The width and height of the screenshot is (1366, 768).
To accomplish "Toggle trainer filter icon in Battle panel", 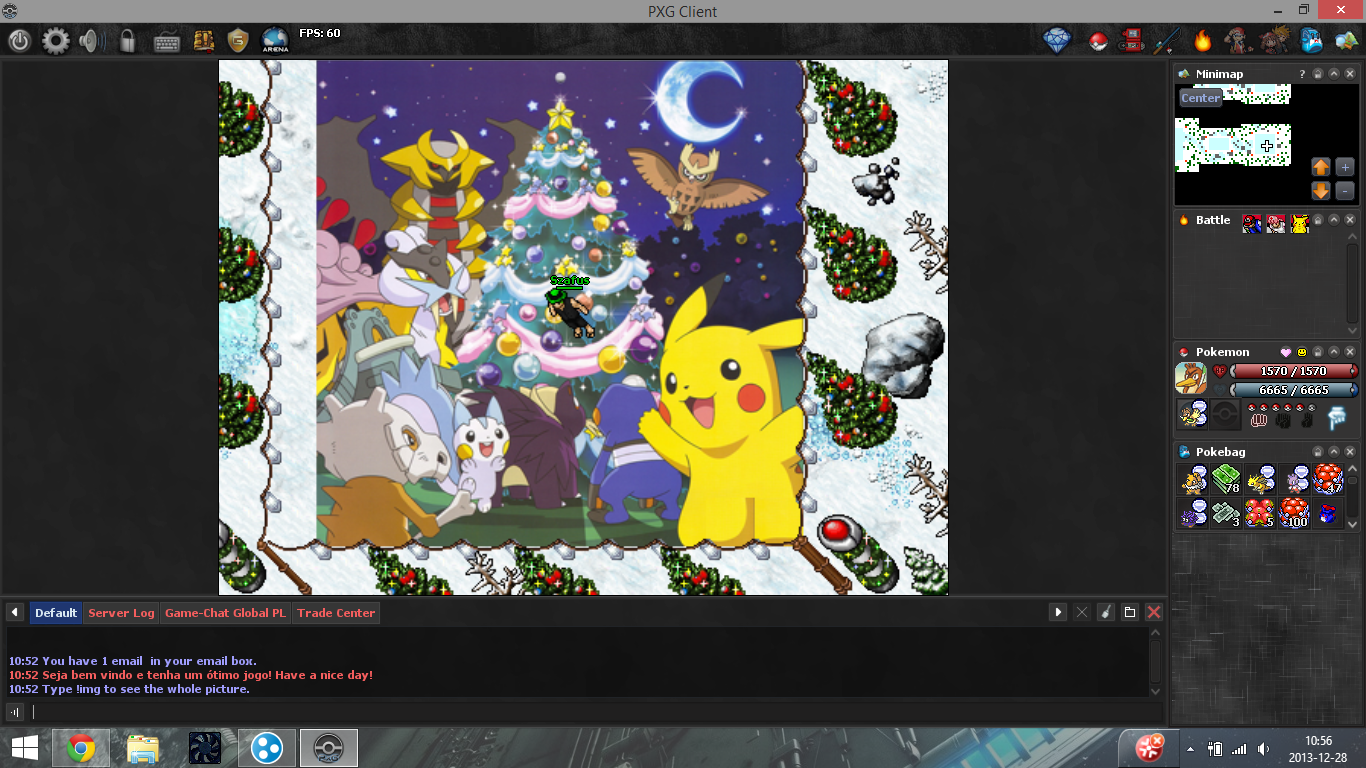I will click(1252, 224).
